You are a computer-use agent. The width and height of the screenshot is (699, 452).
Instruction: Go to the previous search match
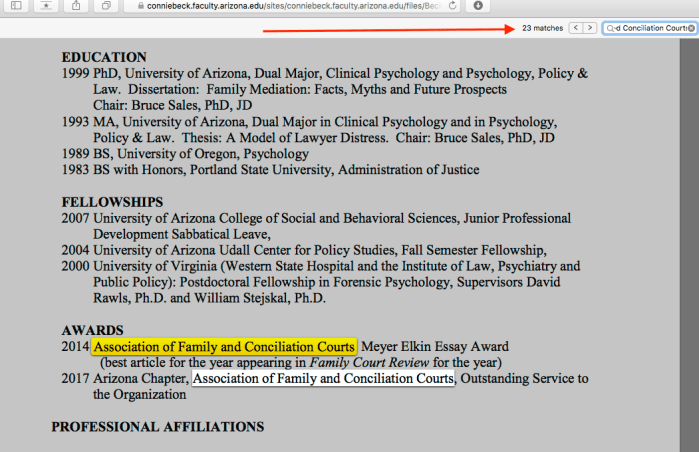575,28
